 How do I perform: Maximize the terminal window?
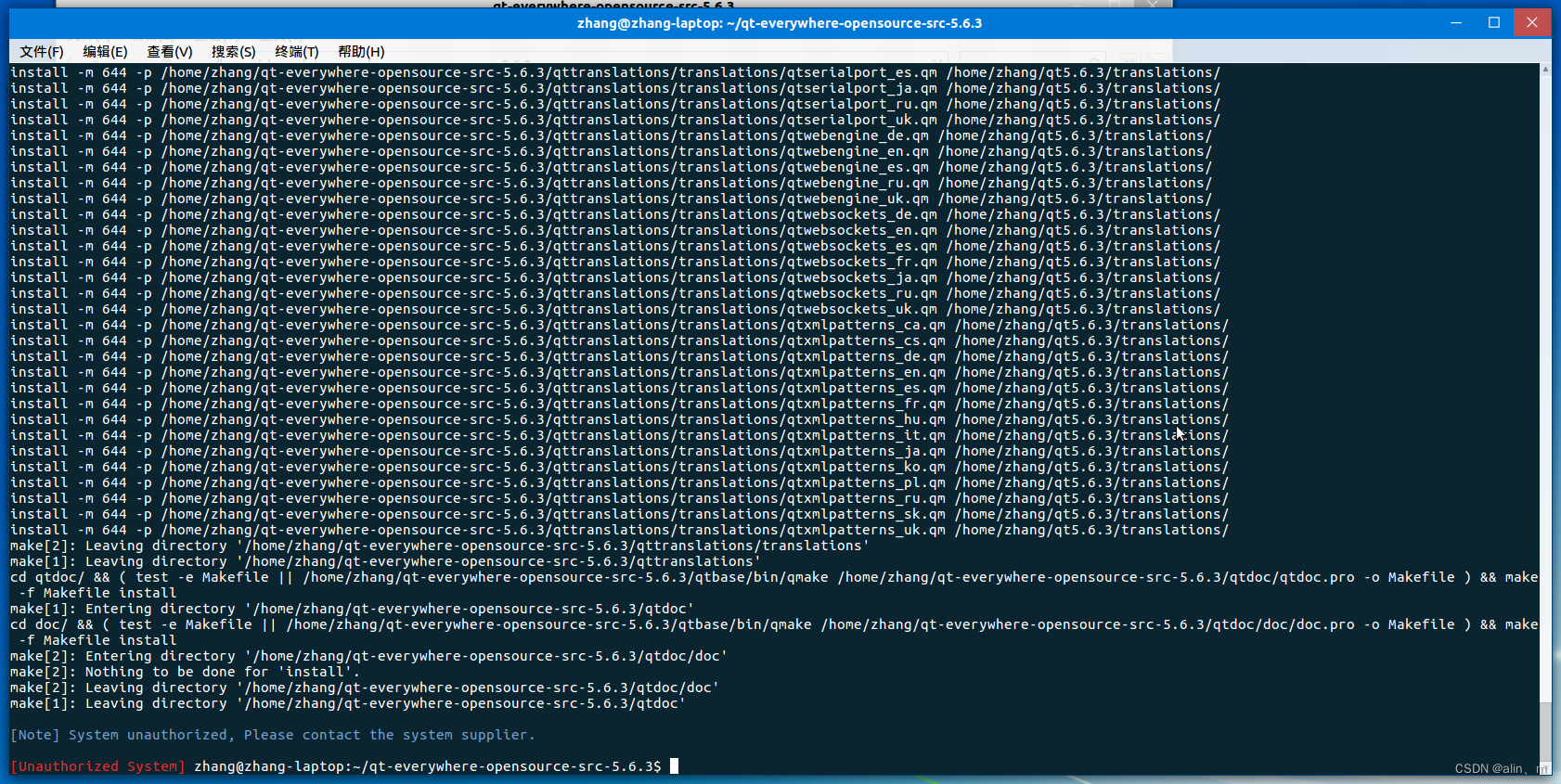tap(1494, 22)
